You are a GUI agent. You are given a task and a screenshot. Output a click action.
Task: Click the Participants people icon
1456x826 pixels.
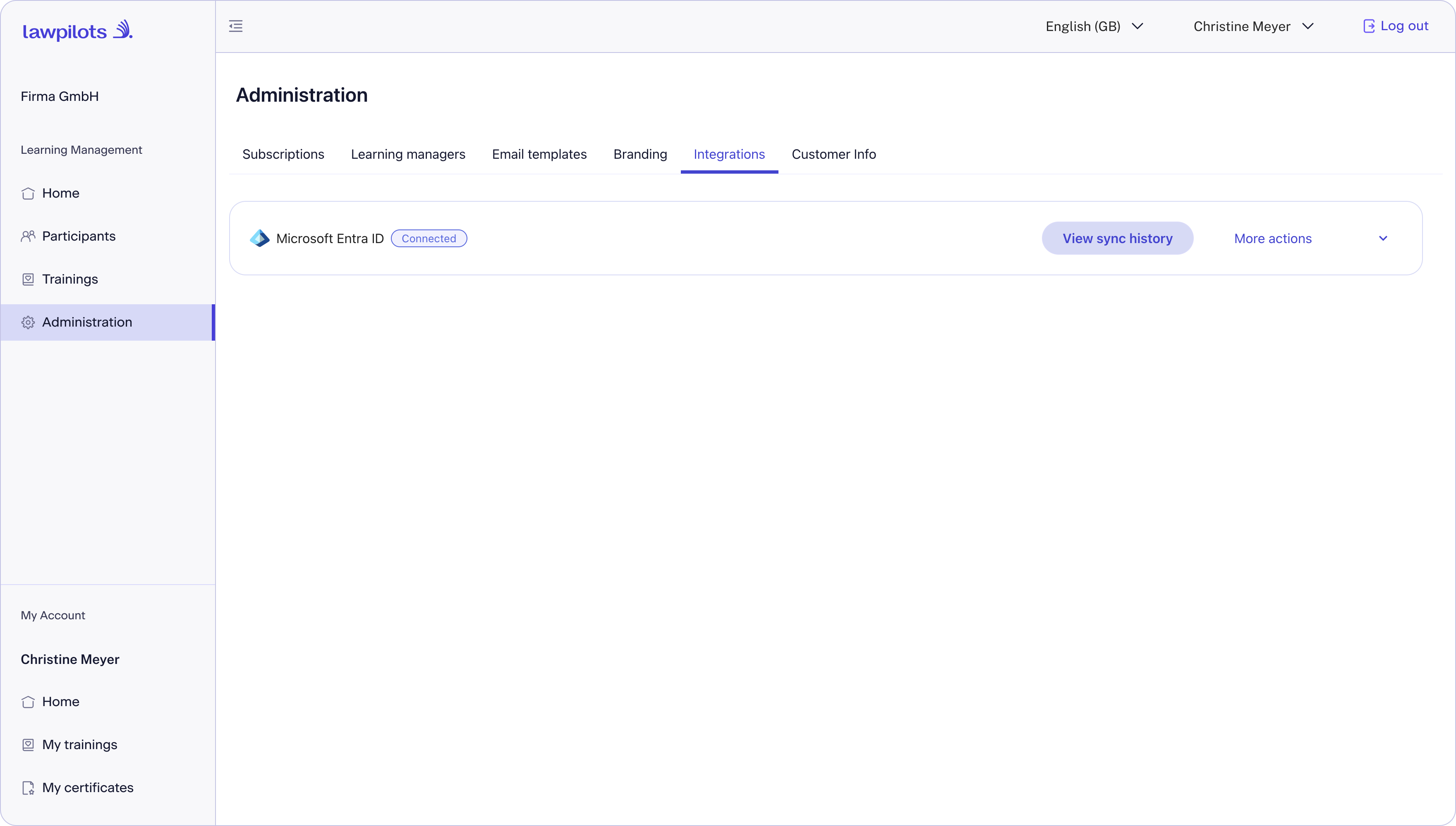point(28,236)
